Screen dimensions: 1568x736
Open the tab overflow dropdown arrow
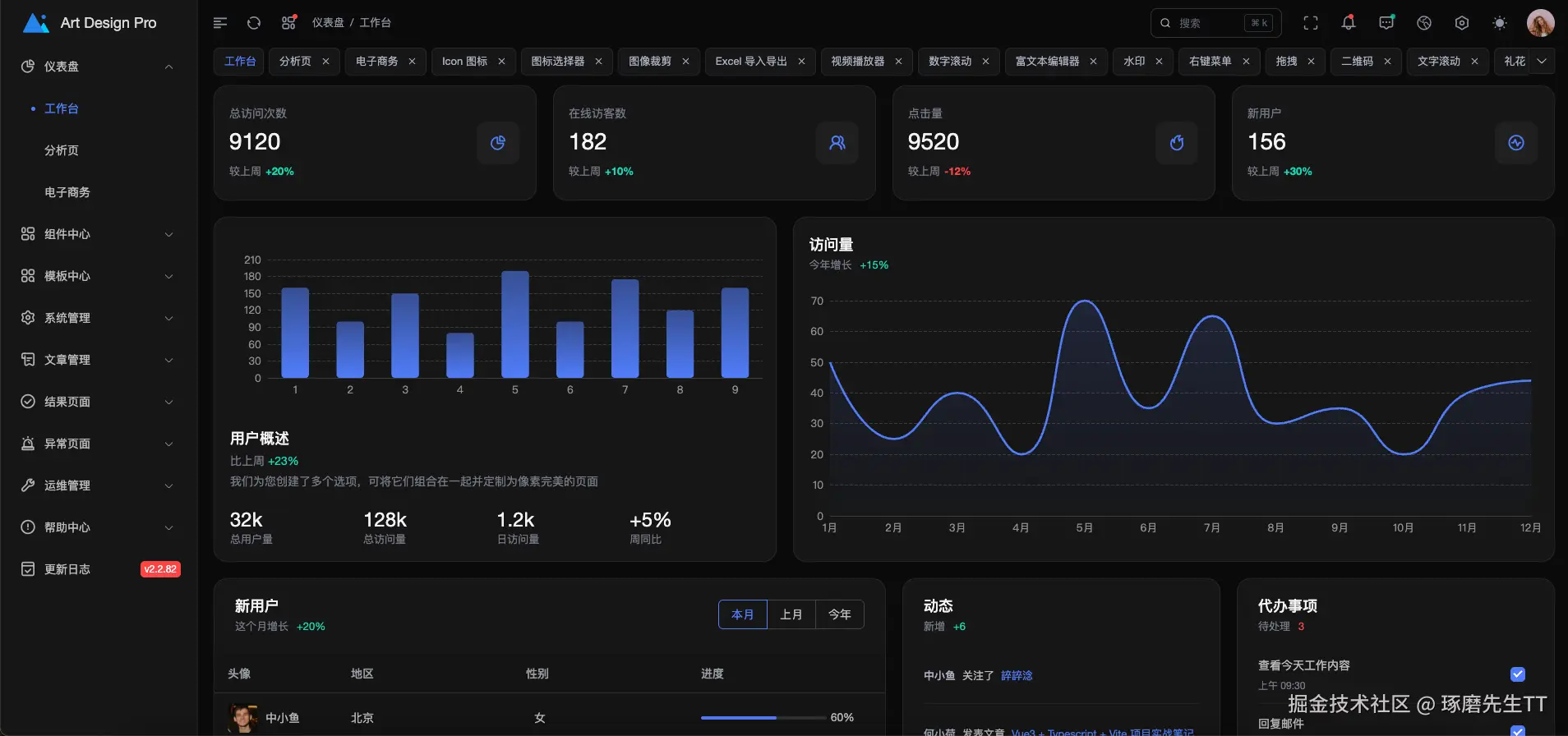click(x=1542, y=62)
